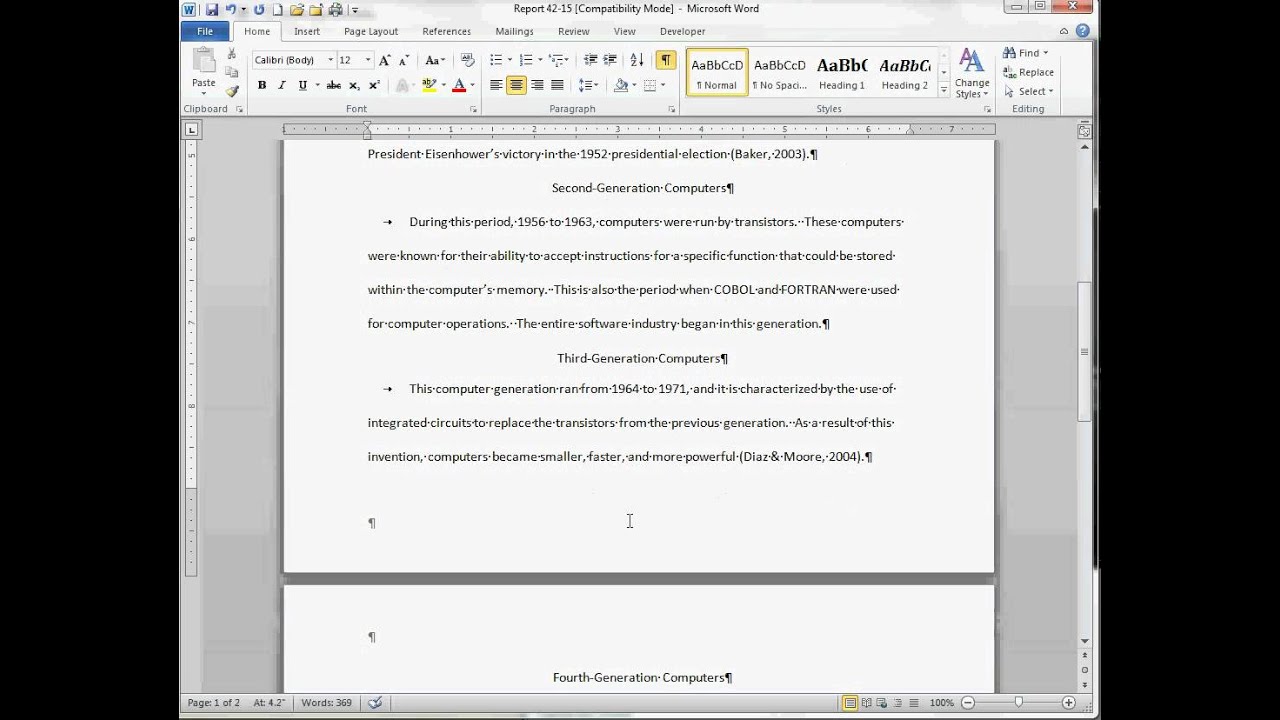Expand the Numbering list dropdown arrow
This screenshot has height=720, width=1280.
click(x=538, y=60)
